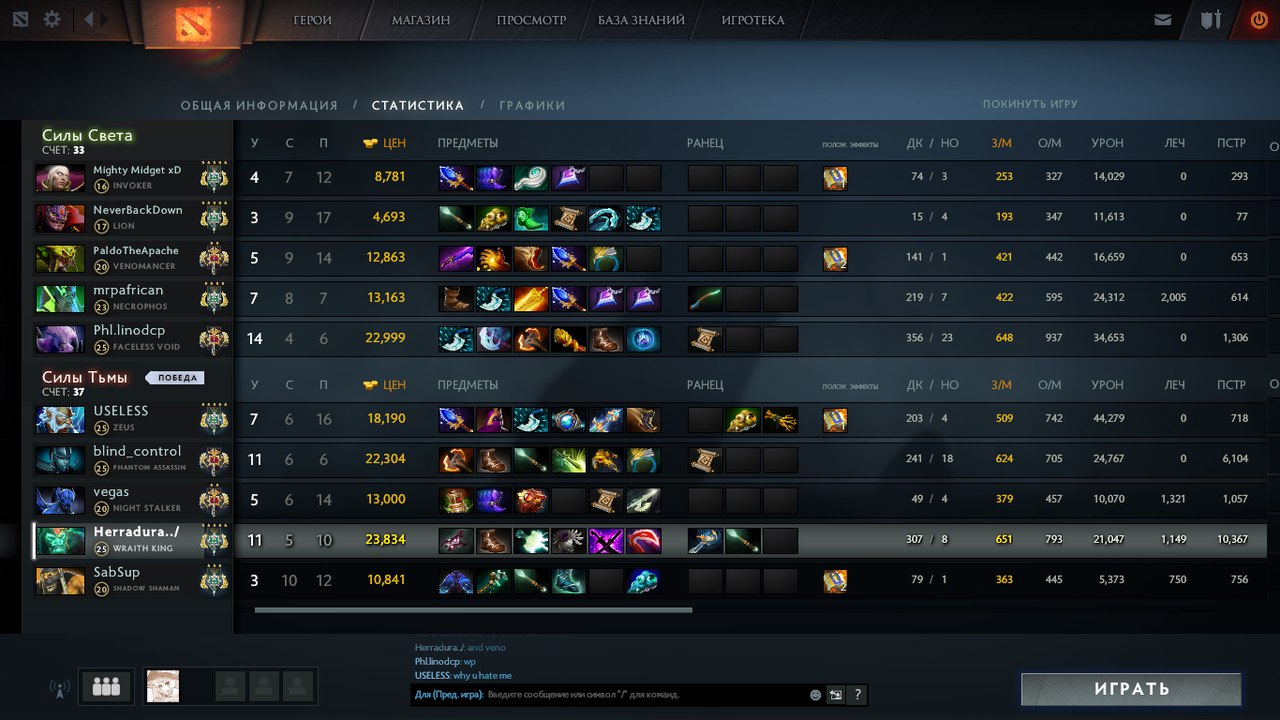Open the Магазин menu
The image size is (1280, 720).
pos(421,20)
